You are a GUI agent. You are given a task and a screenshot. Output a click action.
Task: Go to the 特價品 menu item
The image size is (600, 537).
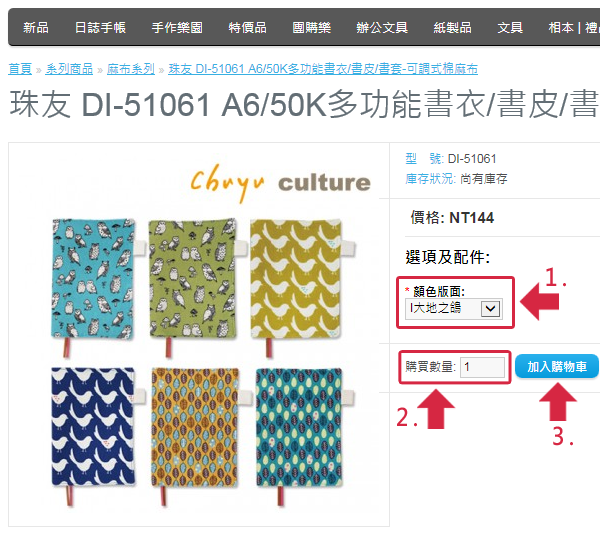pos(247,28)
